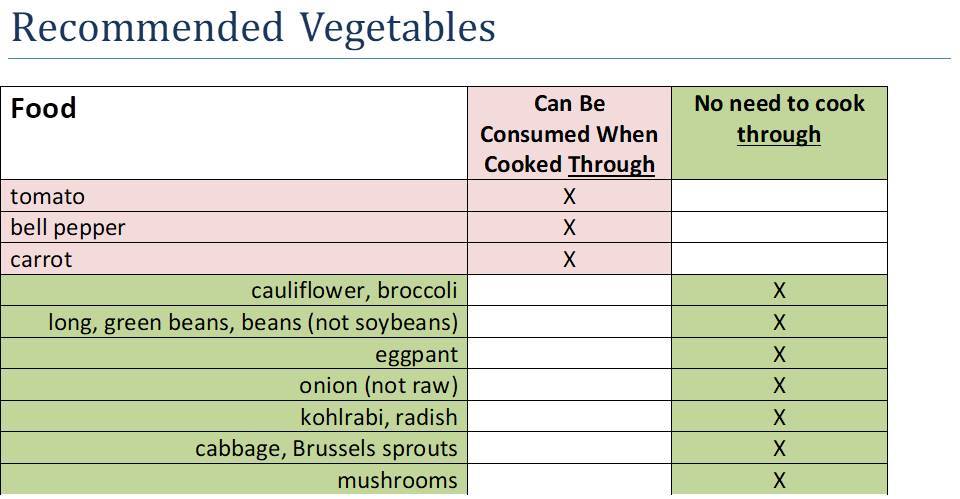Screen dimensions: 960x499
Task: Click the 'No need to cook through' header
Action: (779, 119)
